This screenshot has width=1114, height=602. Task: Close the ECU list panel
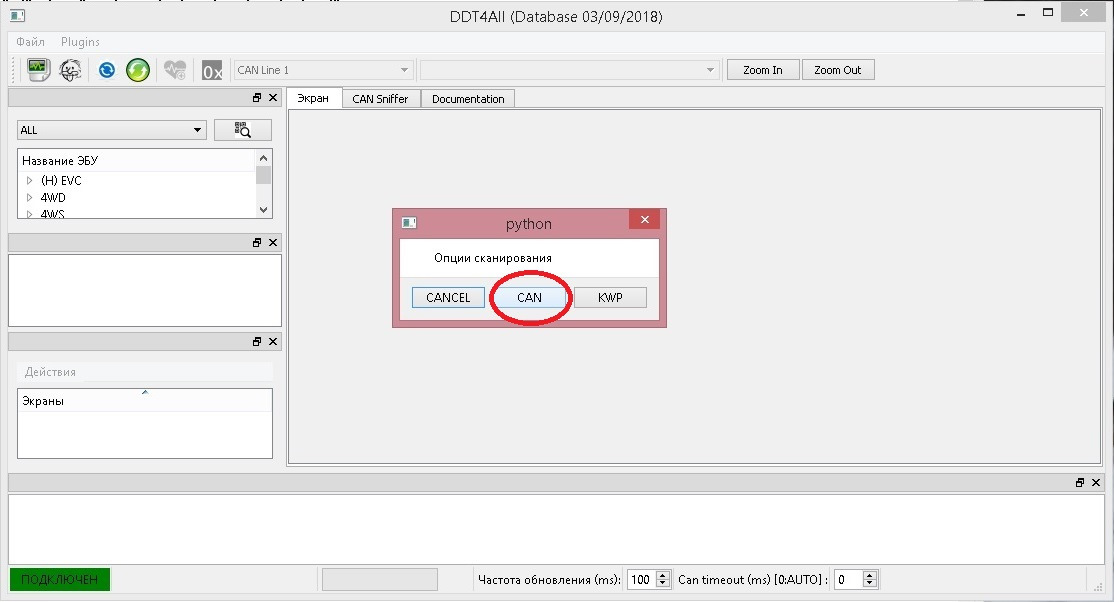point(273,97)
